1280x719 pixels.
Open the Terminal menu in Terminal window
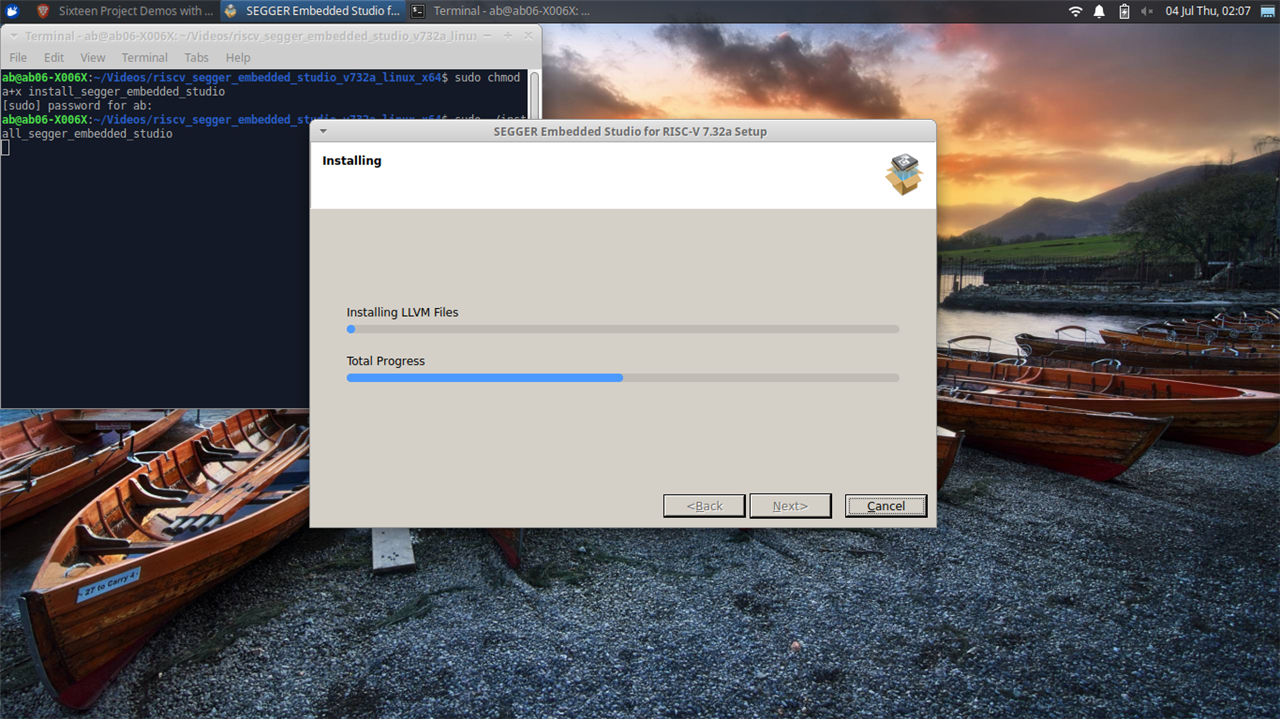[x=145, y=57]
